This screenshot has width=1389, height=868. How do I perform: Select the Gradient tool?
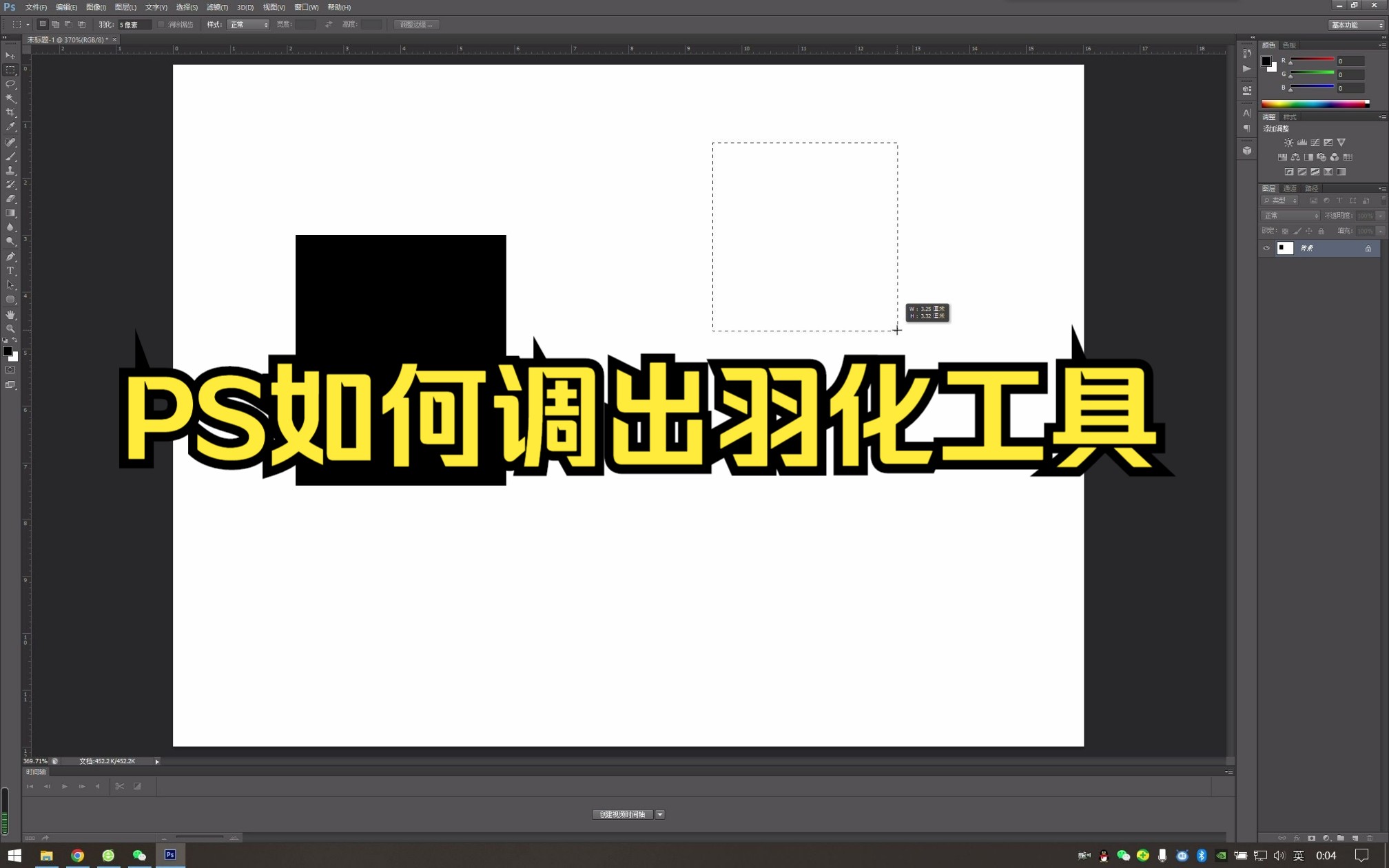(10, 214)
